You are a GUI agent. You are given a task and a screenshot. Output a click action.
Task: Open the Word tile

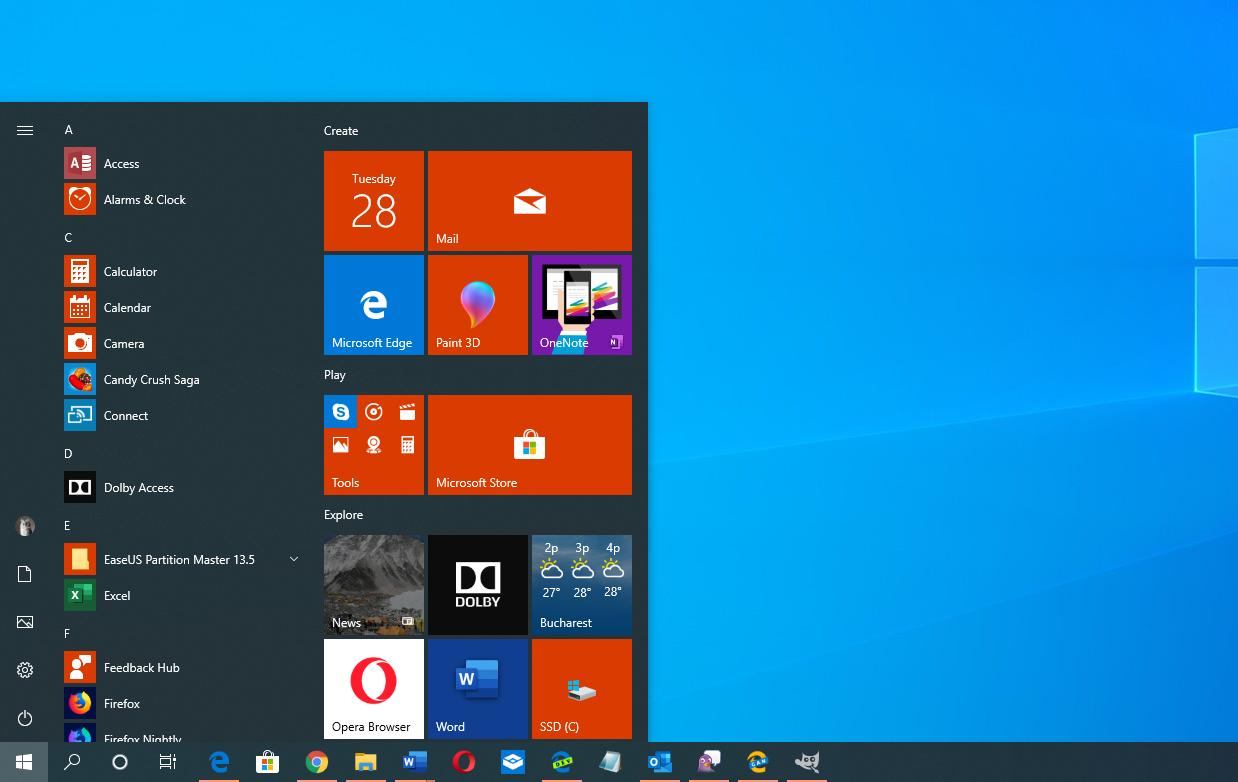coord(478,689)
